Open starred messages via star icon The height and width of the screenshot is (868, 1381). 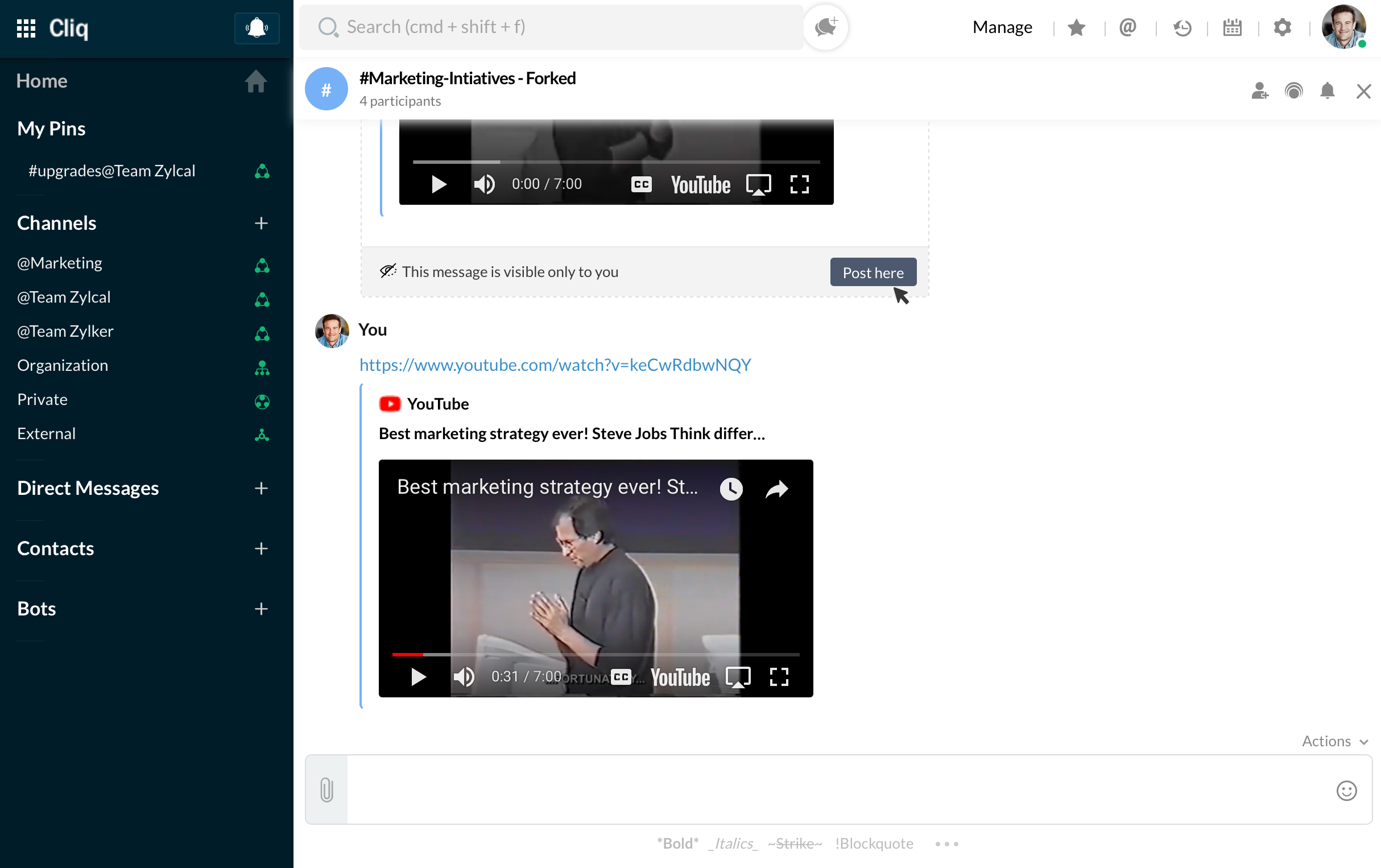point(1077,27)
